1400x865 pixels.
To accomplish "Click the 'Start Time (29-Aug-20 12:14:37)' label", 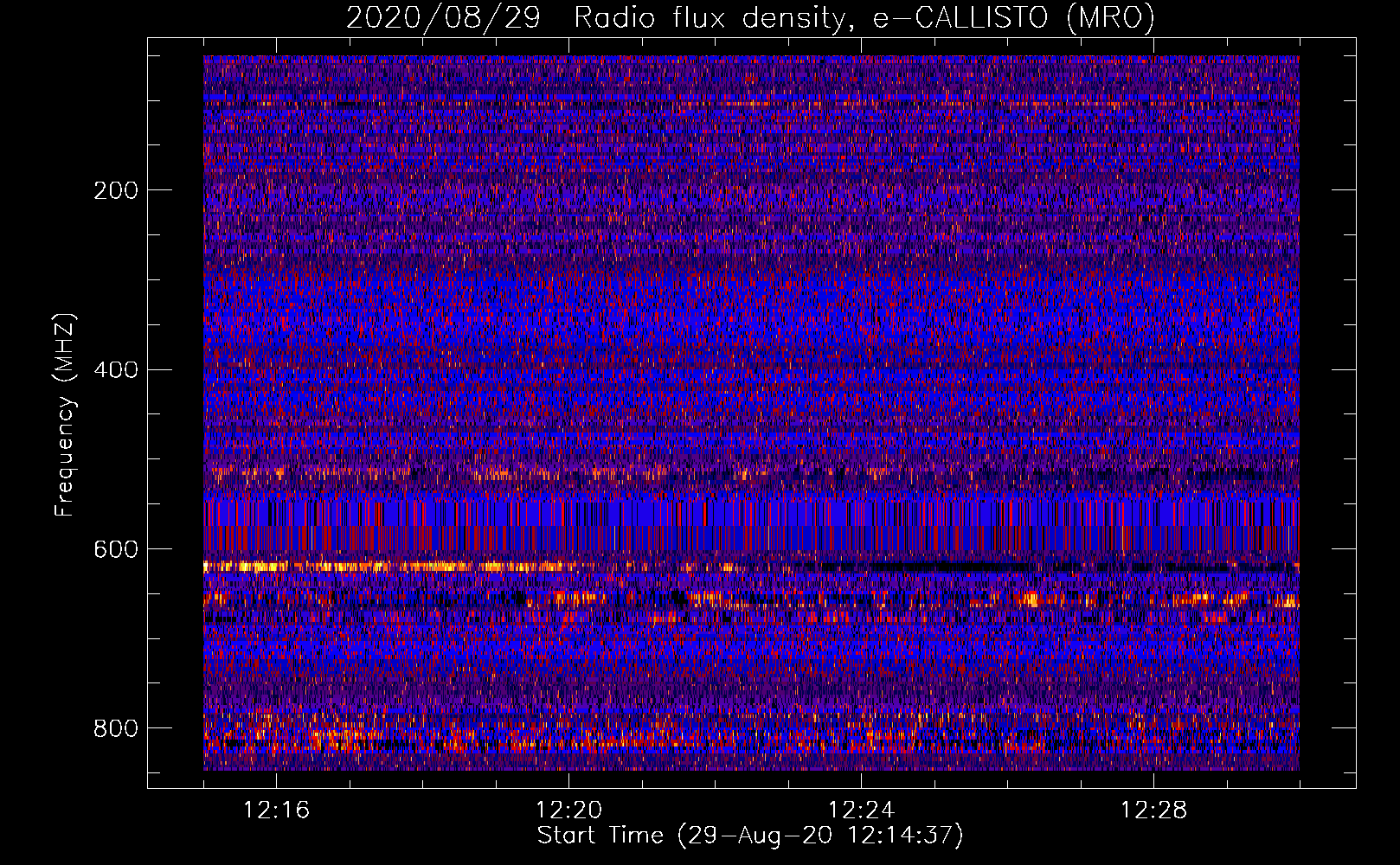I will (x=750, y=836).
